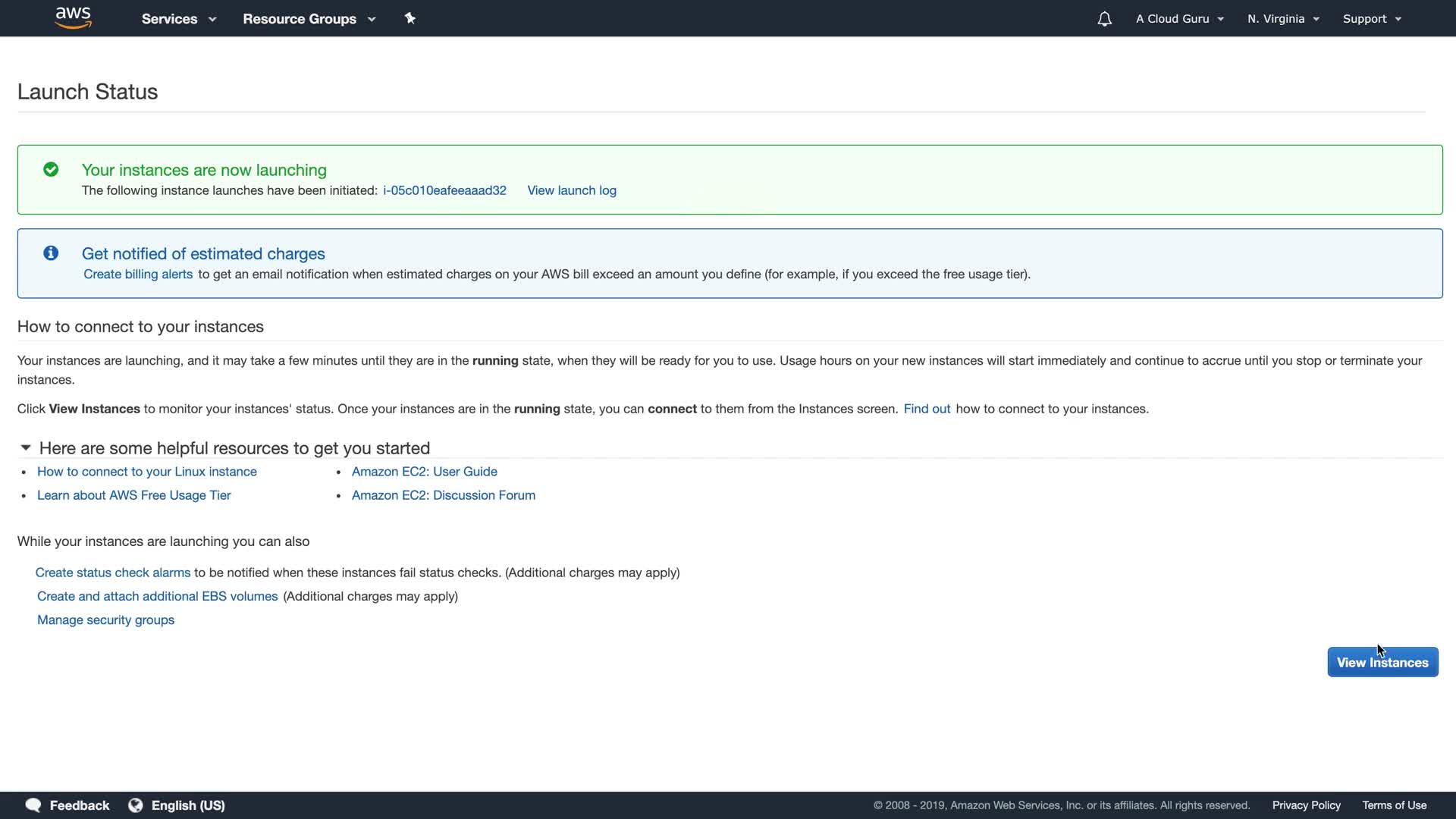
Task: Click the pin shortcuts icon in navbar
Action: [x=410, y=18]
